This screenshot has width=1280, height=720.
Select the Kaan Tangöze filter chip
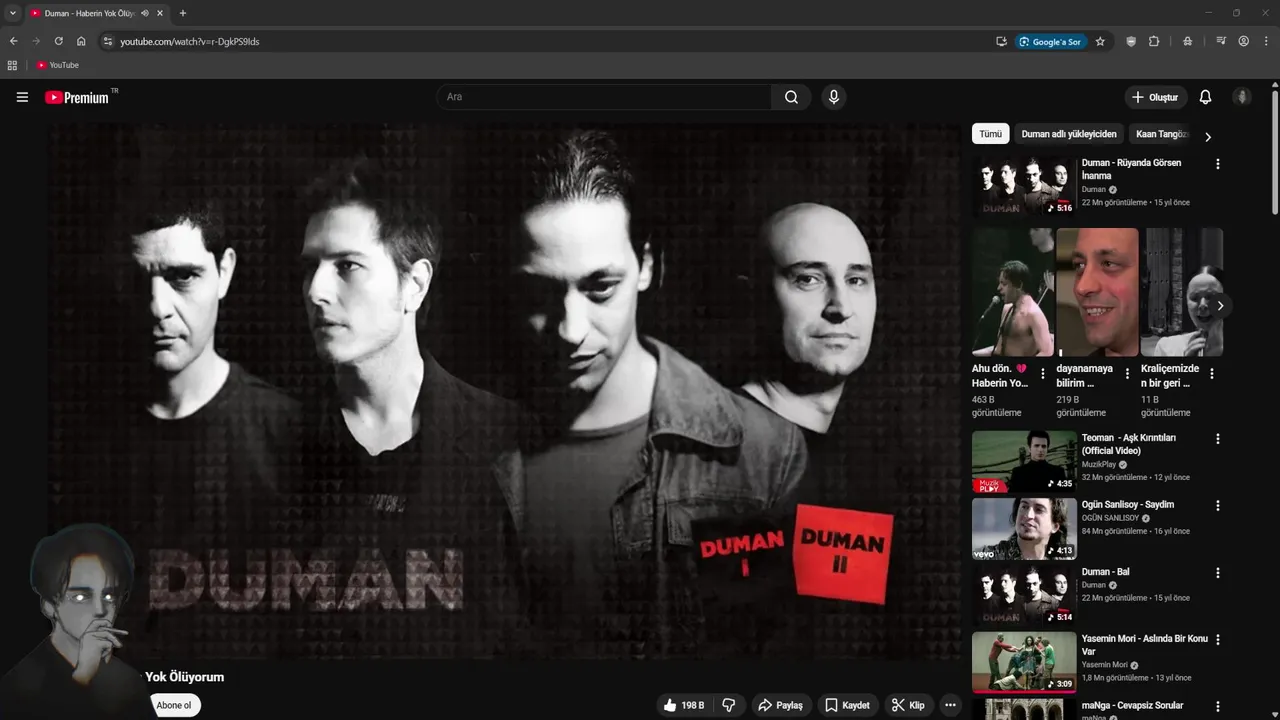click(x=1161, y=134)
